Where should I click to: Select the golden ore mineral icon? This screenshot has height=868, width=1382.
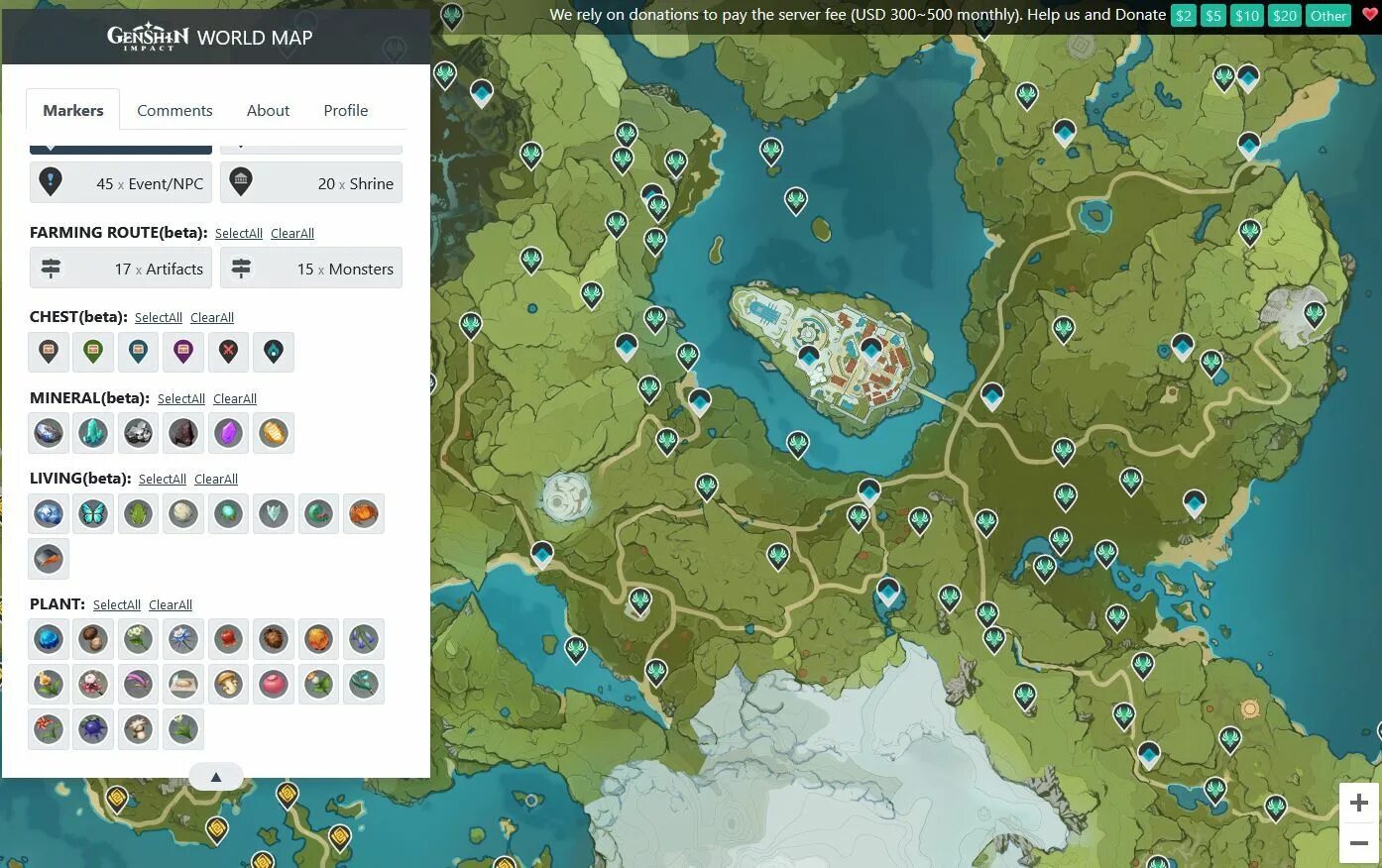coord(274,433)
